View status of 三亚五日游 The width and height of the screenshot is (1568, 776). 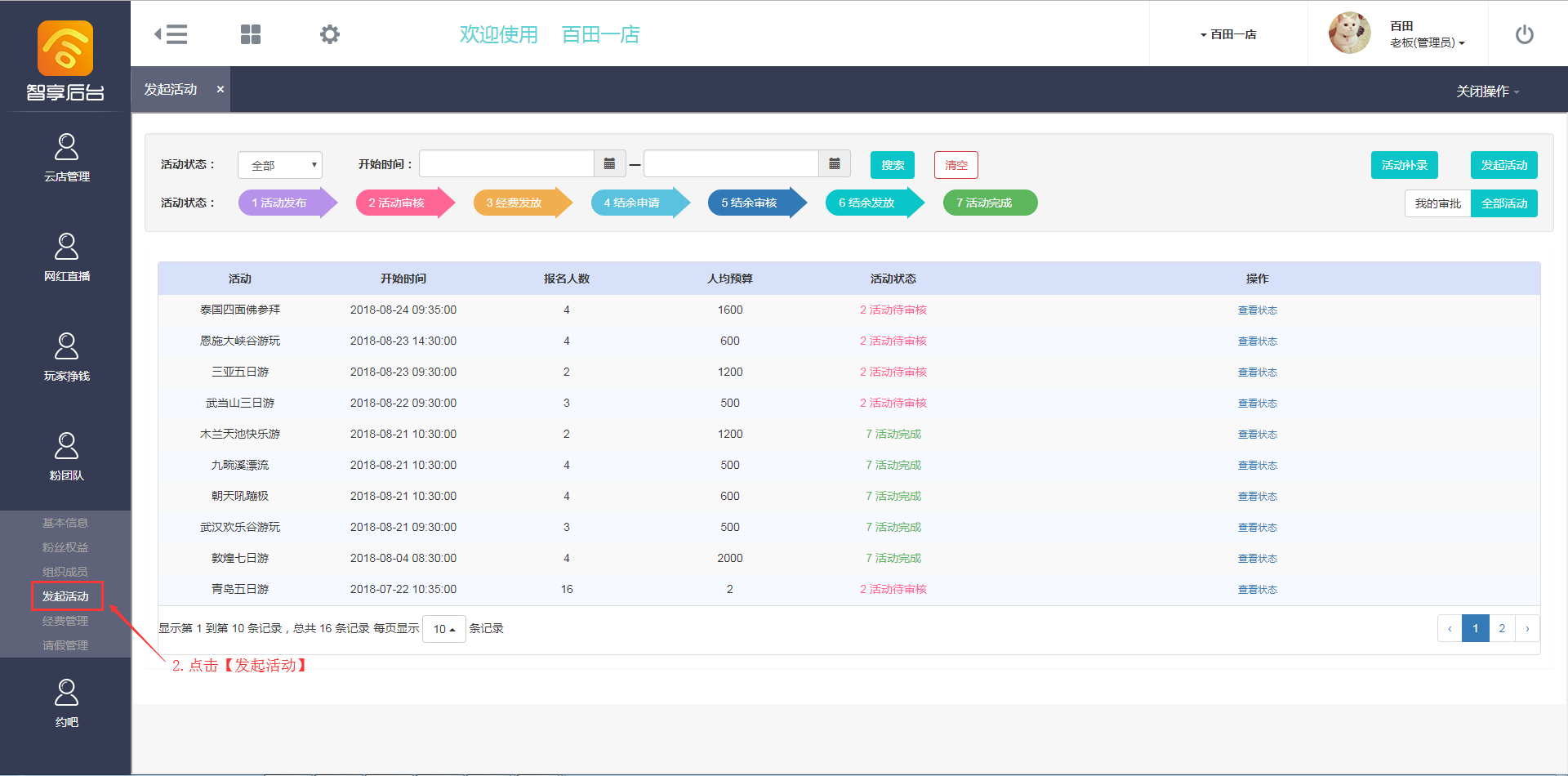[x=1257, y=372]
